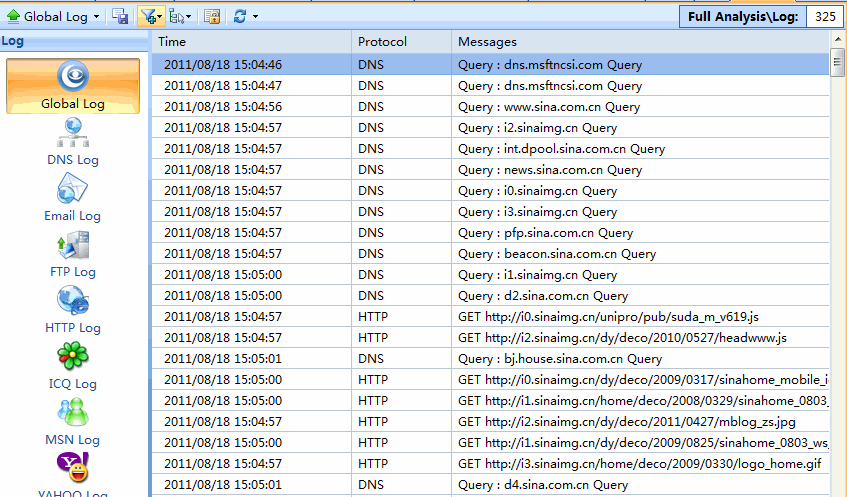847x497 pixels.
Task: Open the refresh icon's dropdown arrow
Action: pos(256,17)
